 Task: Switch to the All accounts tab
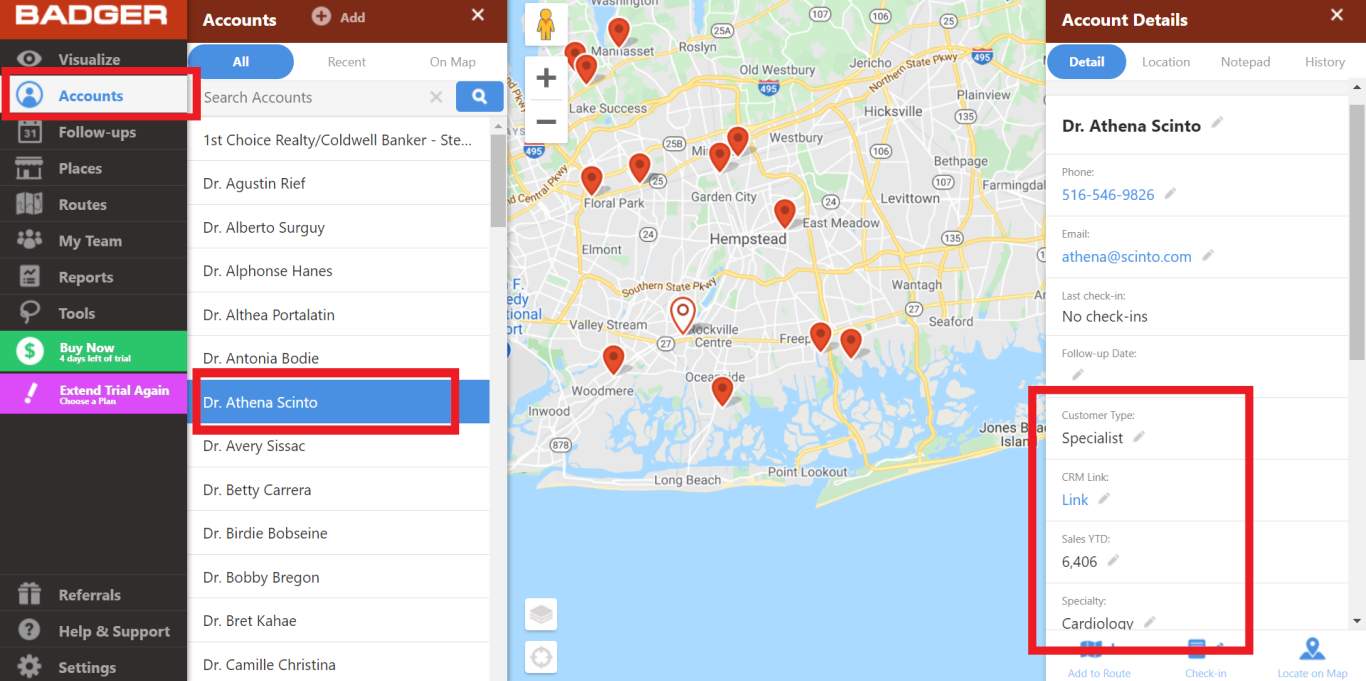point(241,62)
